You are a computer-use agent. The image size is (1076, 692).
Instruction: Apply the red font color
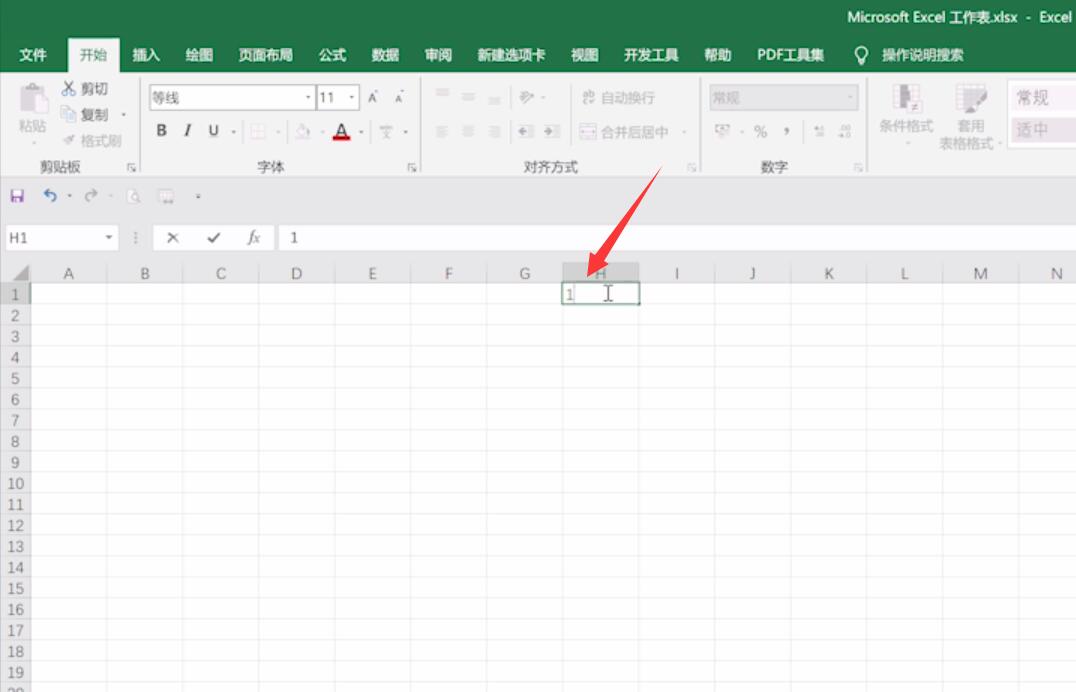point(341,131)
